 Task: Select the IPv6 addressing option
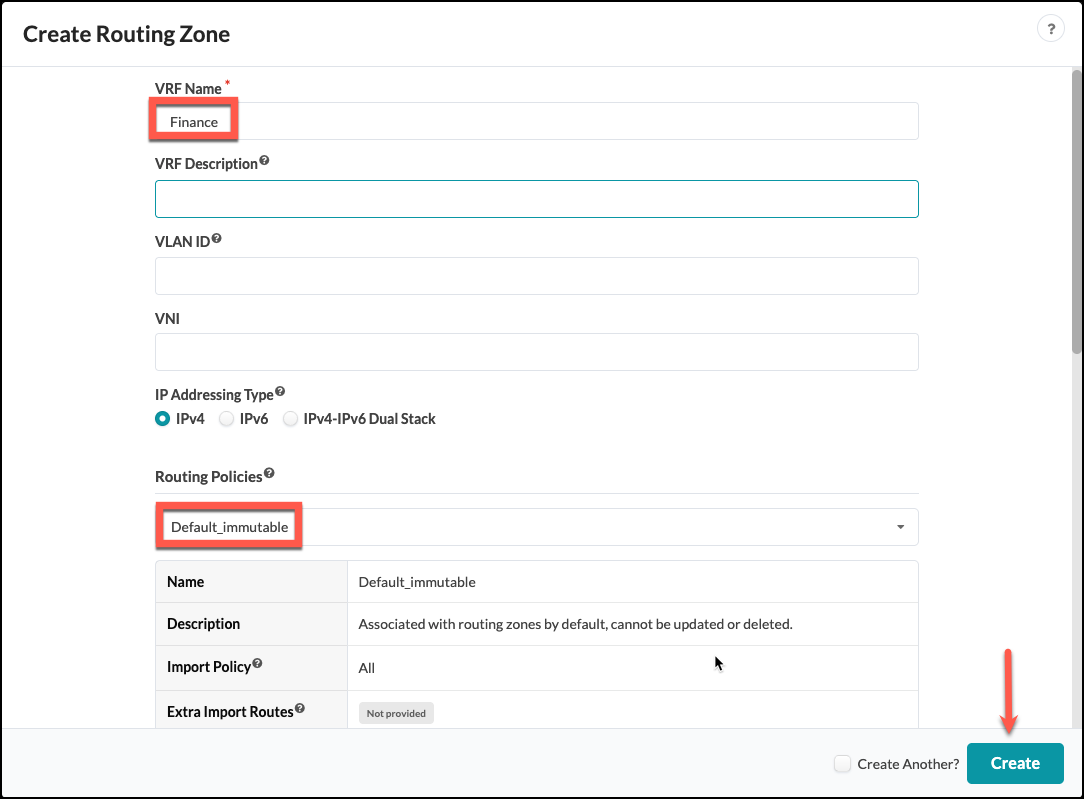click(226, 419)
